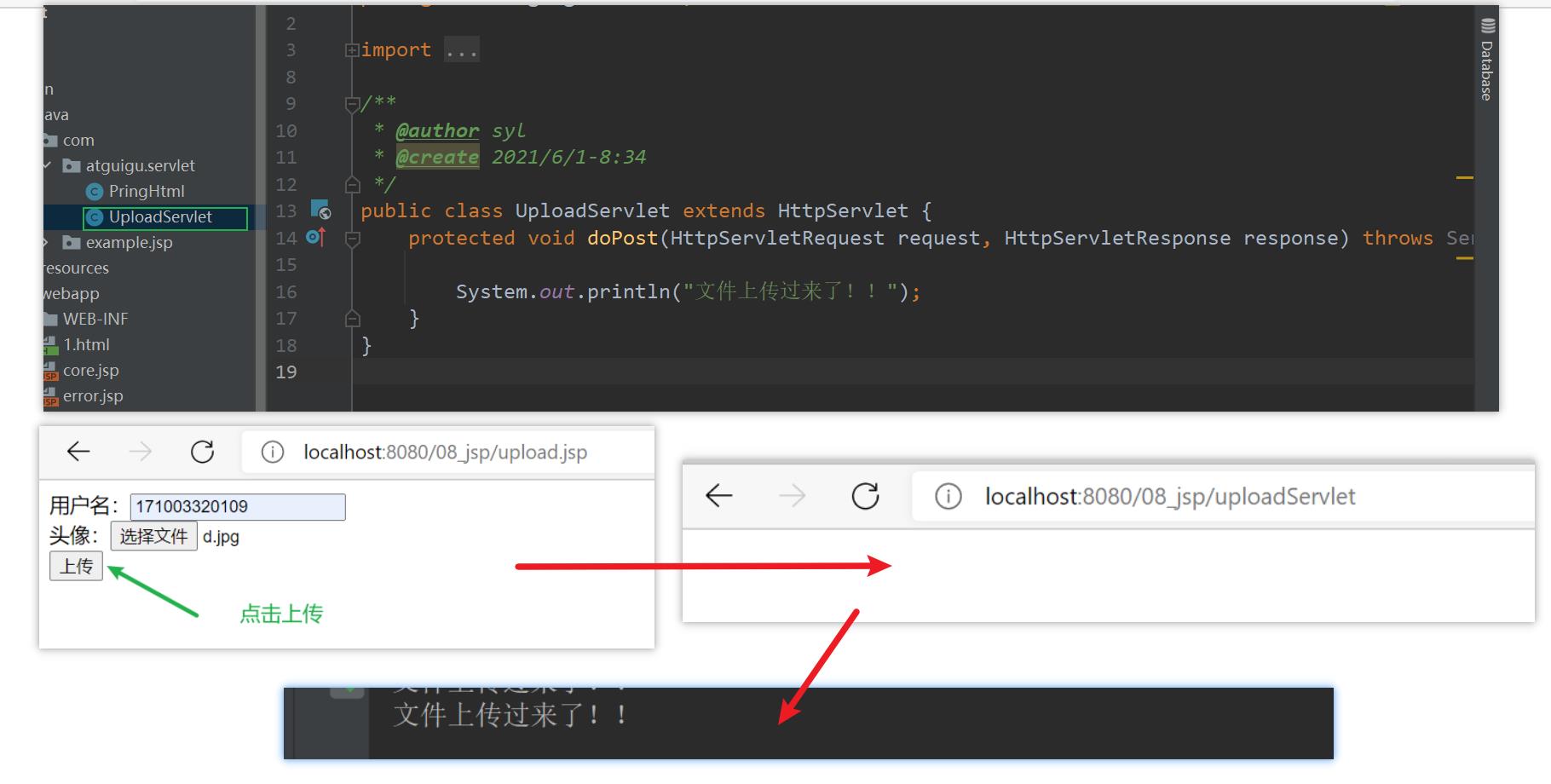Click the localhost:8080/08_jsp/upload.jsp address bar

pyautogui.click(x=447, y=452)
